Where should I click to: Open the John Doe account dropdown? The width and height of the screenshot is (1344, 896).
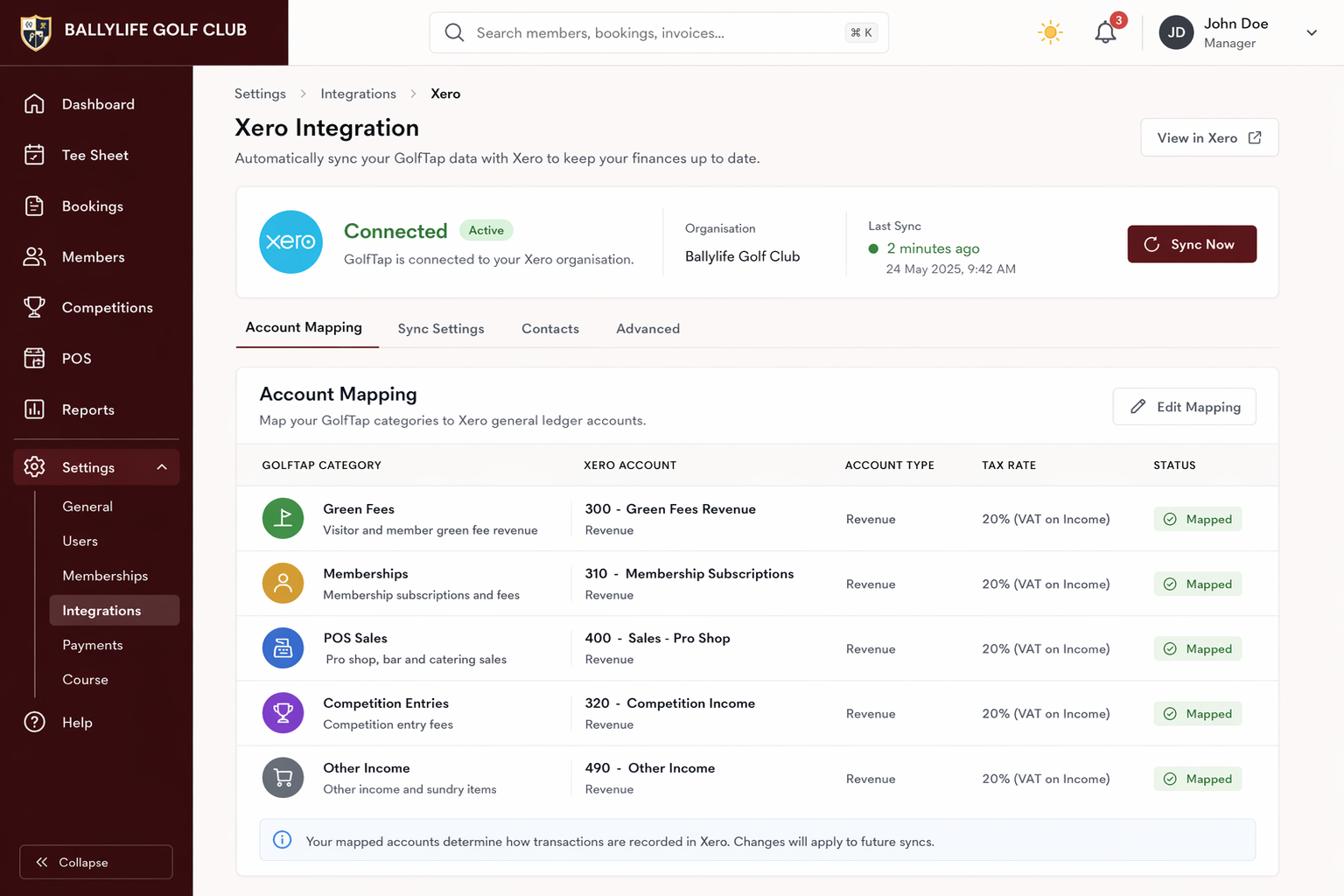tap(1311, 32)
